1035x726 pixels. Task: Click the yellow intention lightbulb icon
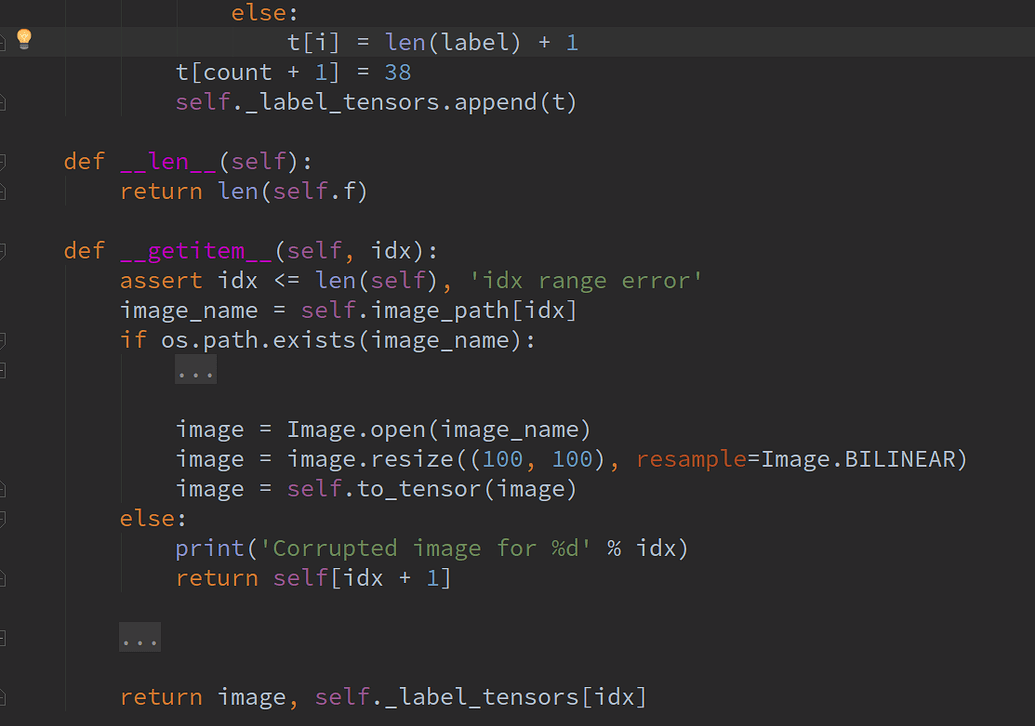point(24,41)
